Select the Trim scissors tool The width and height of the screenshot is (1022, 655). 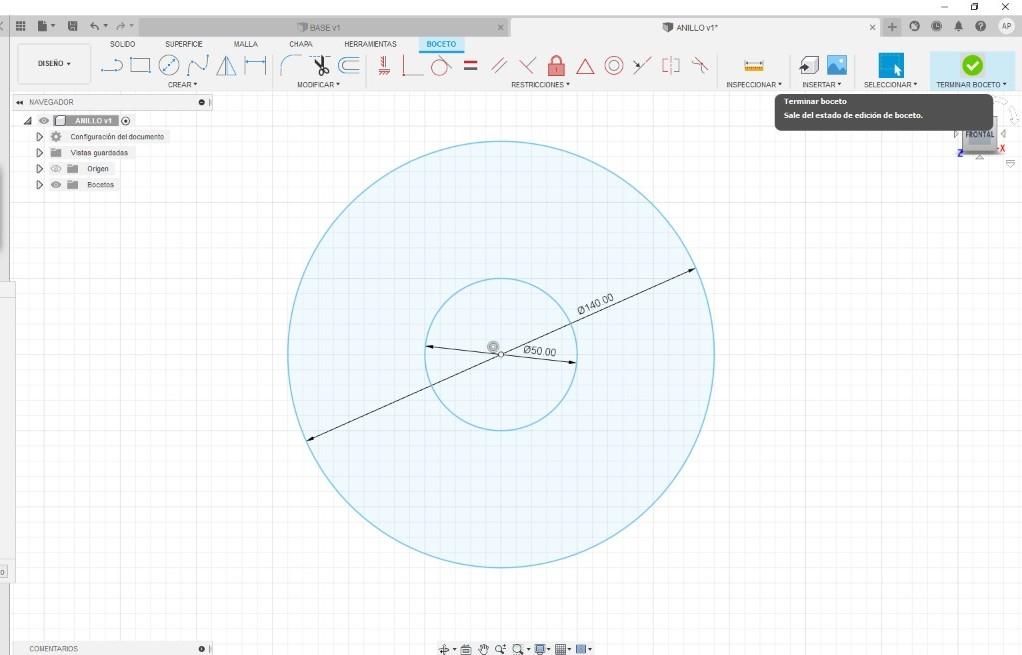coord(319,65)
